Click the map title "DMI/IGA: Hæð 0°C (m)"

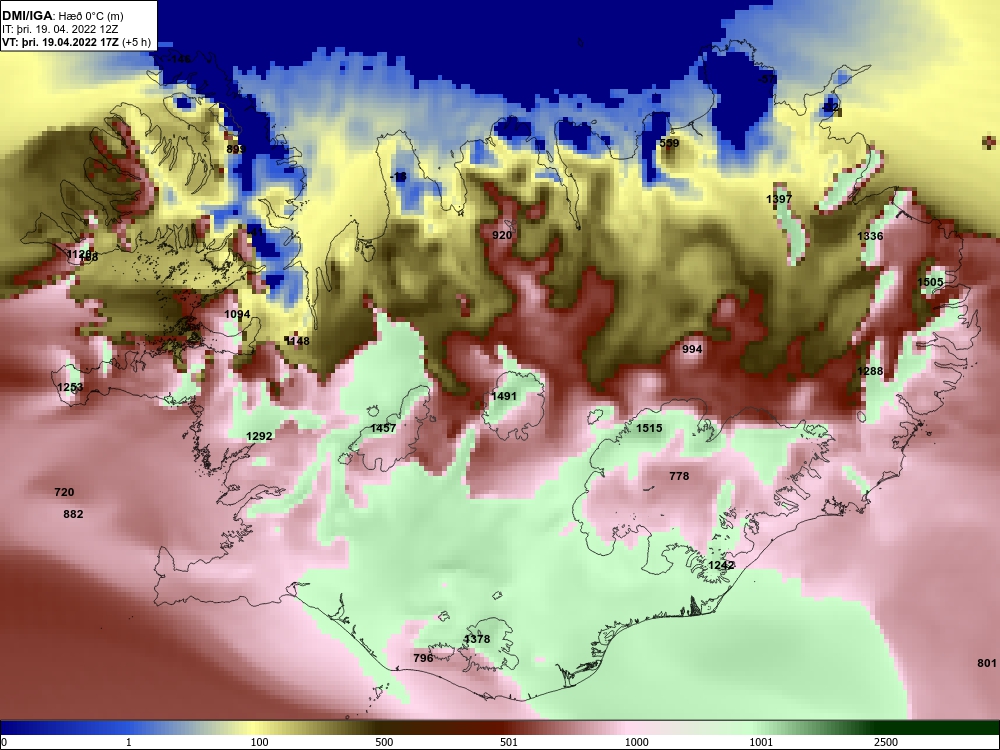tap(62, 16)
